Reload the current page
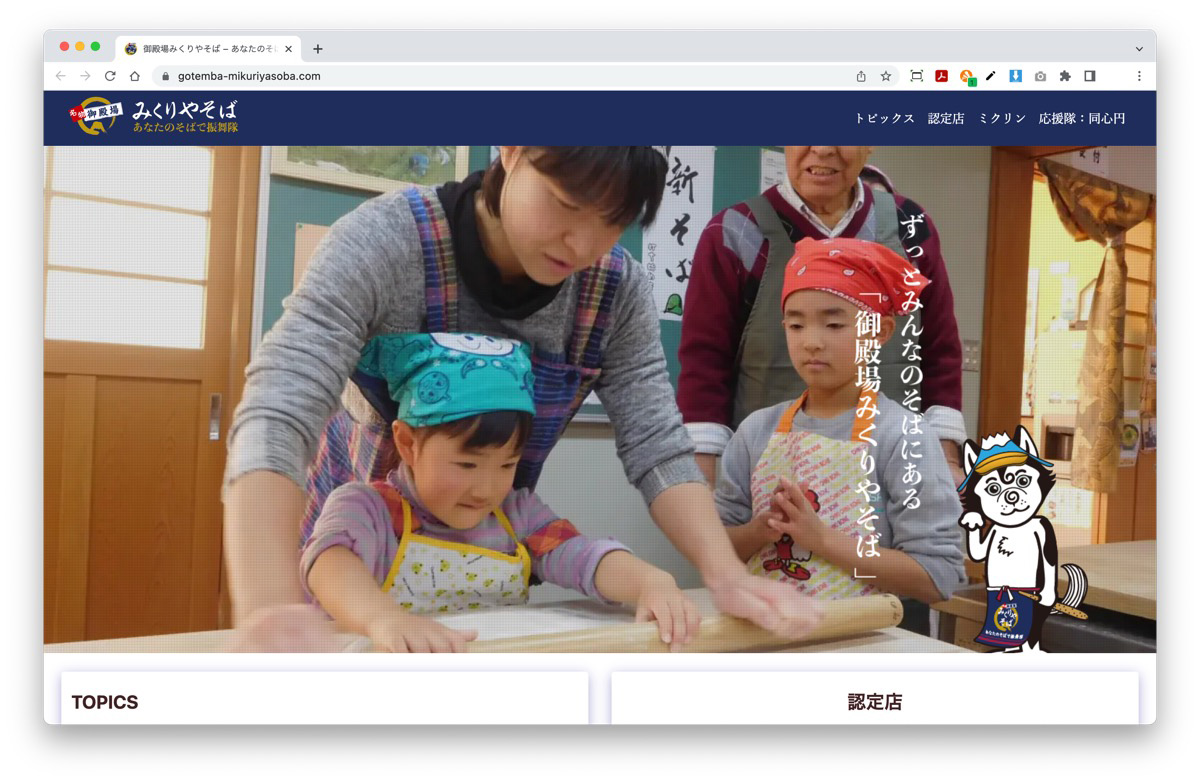1200x782 pixels. (x=108, y=76)
